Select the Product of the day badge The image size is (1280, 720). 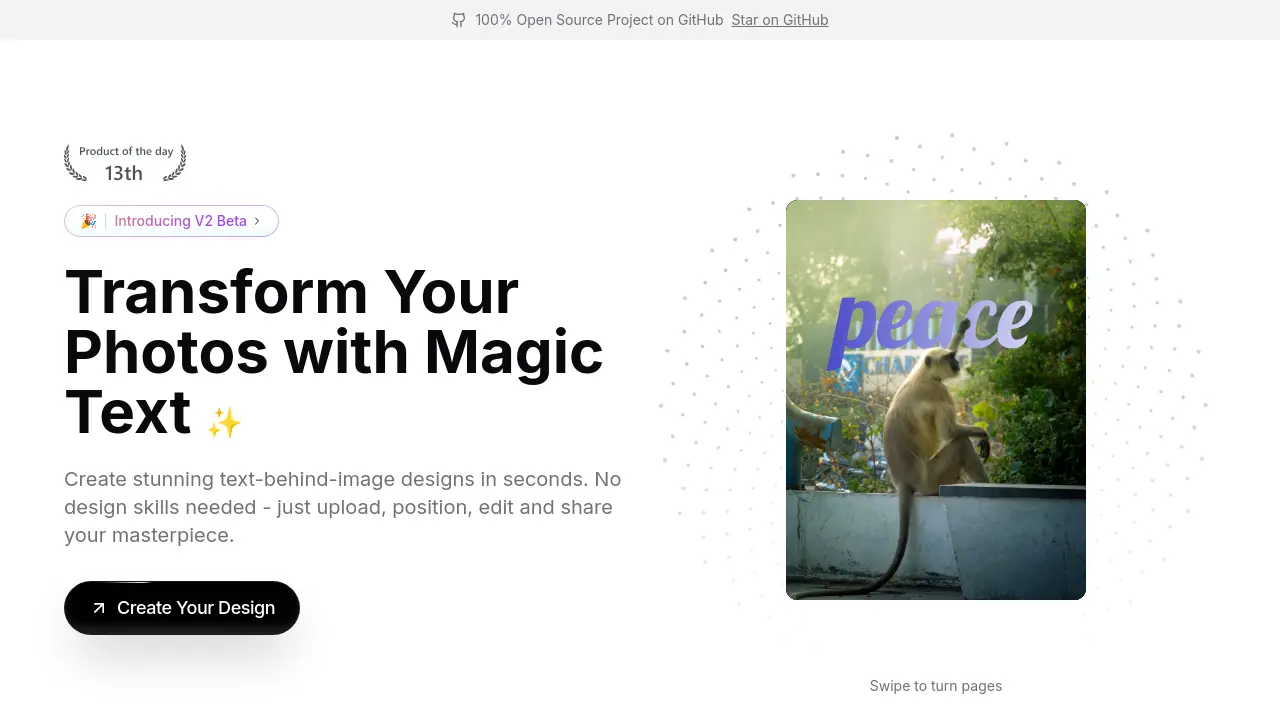[x=124, y=162]
